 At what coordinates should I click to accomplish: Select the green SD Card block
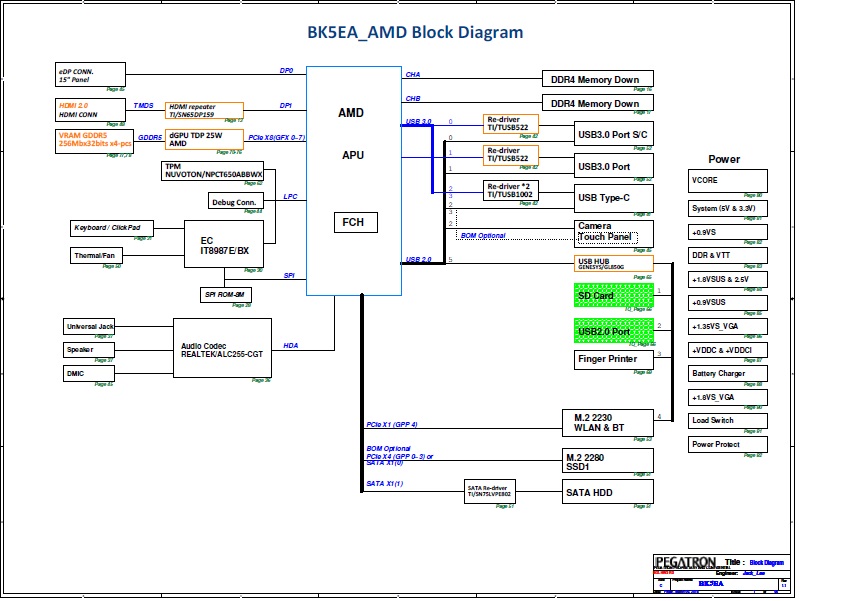[x=614, y=295]
